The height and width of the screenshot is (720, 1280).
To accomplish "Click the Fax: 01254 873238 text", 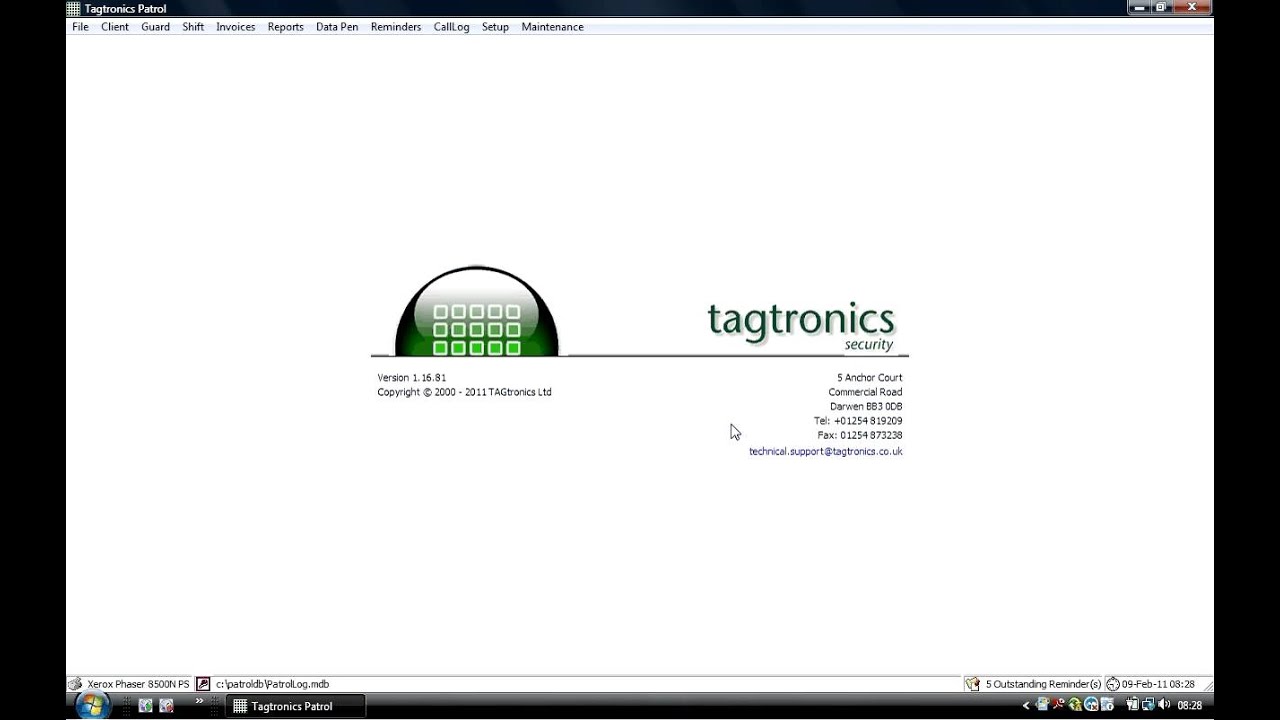I will (x=860, y=436).
